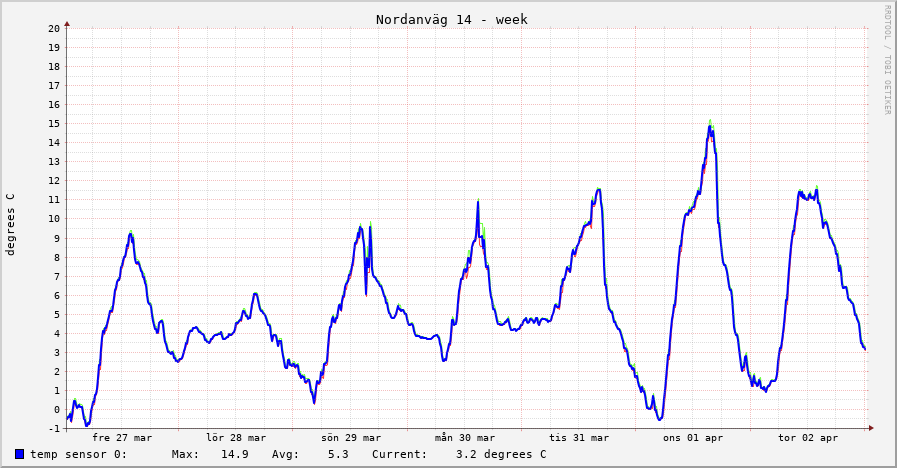This screenshot has width=897, height=468.
Task: Click the blue temp sensor legend swatch
Action: click(19, 454)
